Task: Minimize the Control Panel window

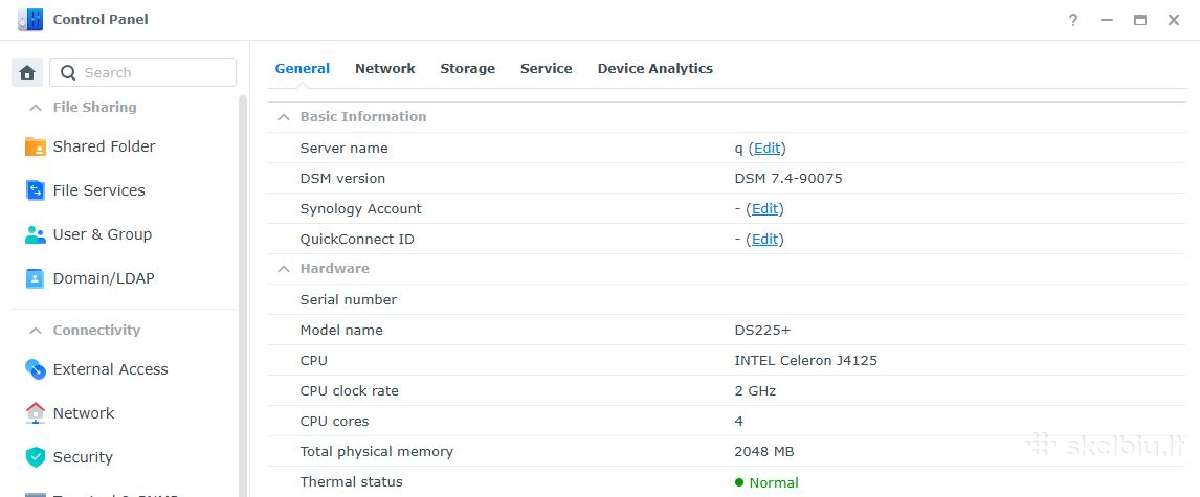Action: coord(1106,20)
